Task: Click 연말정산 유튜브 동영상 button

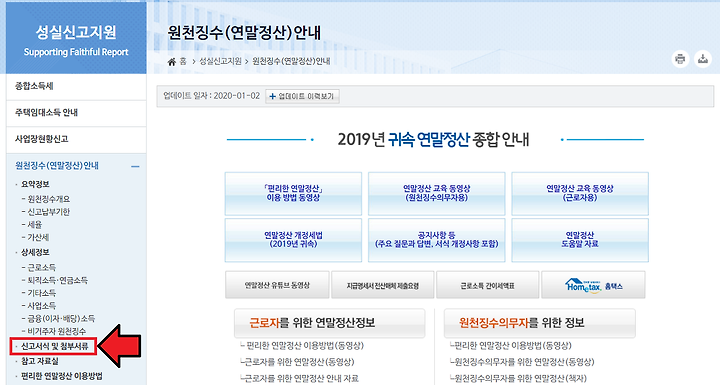Action: point(277,285)
